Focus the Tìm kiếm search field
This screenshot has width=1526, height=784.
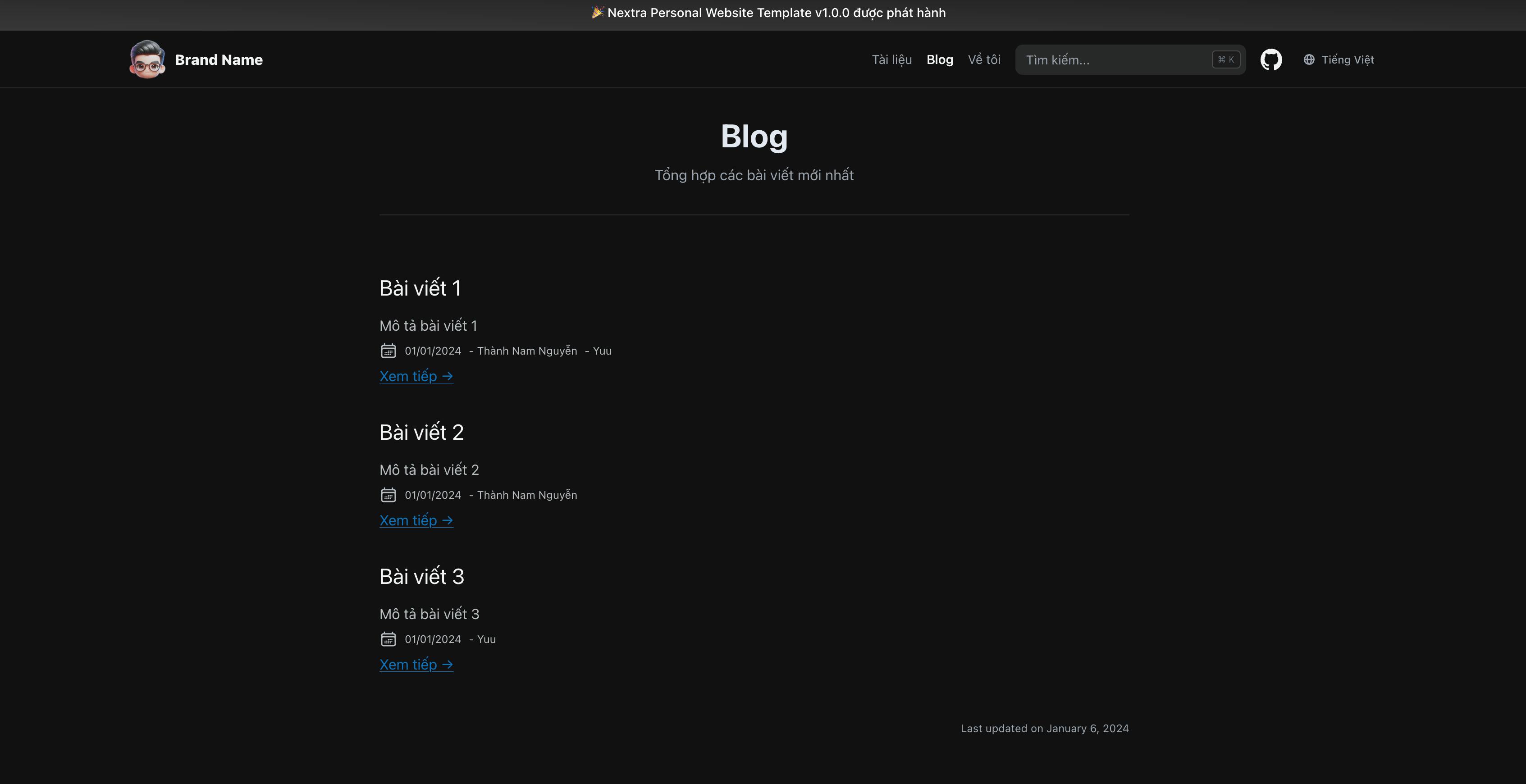(1130, 60)
